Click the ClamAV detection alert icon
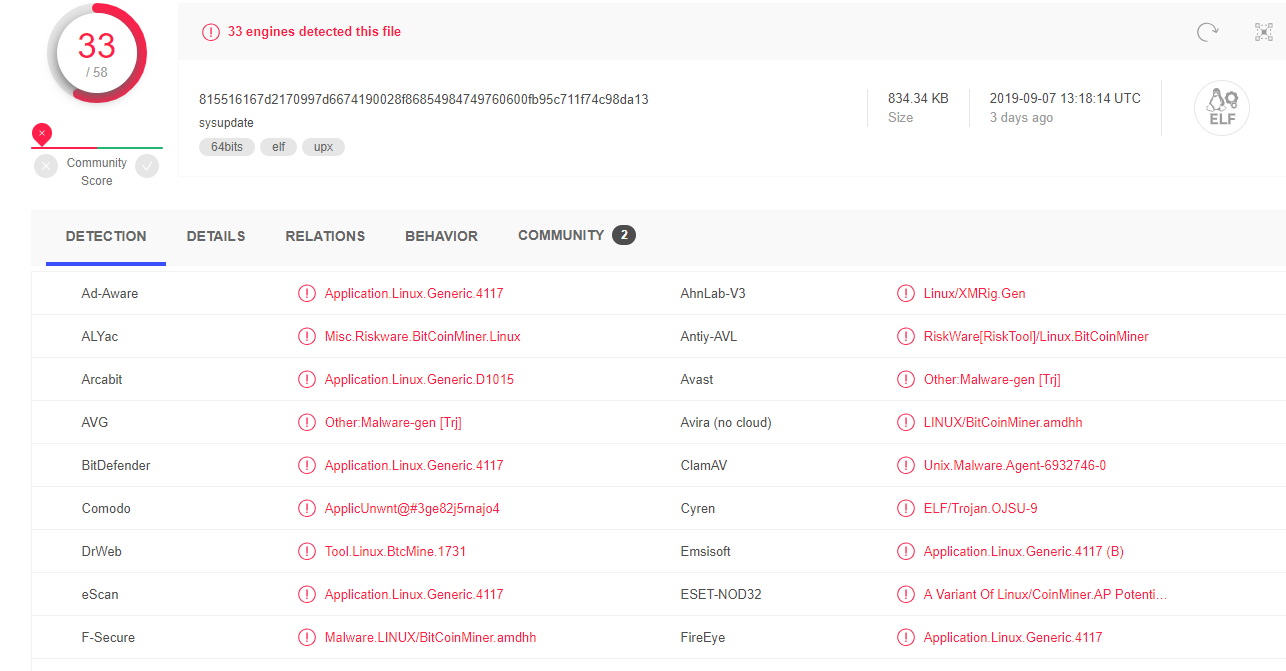 point(906,466)
